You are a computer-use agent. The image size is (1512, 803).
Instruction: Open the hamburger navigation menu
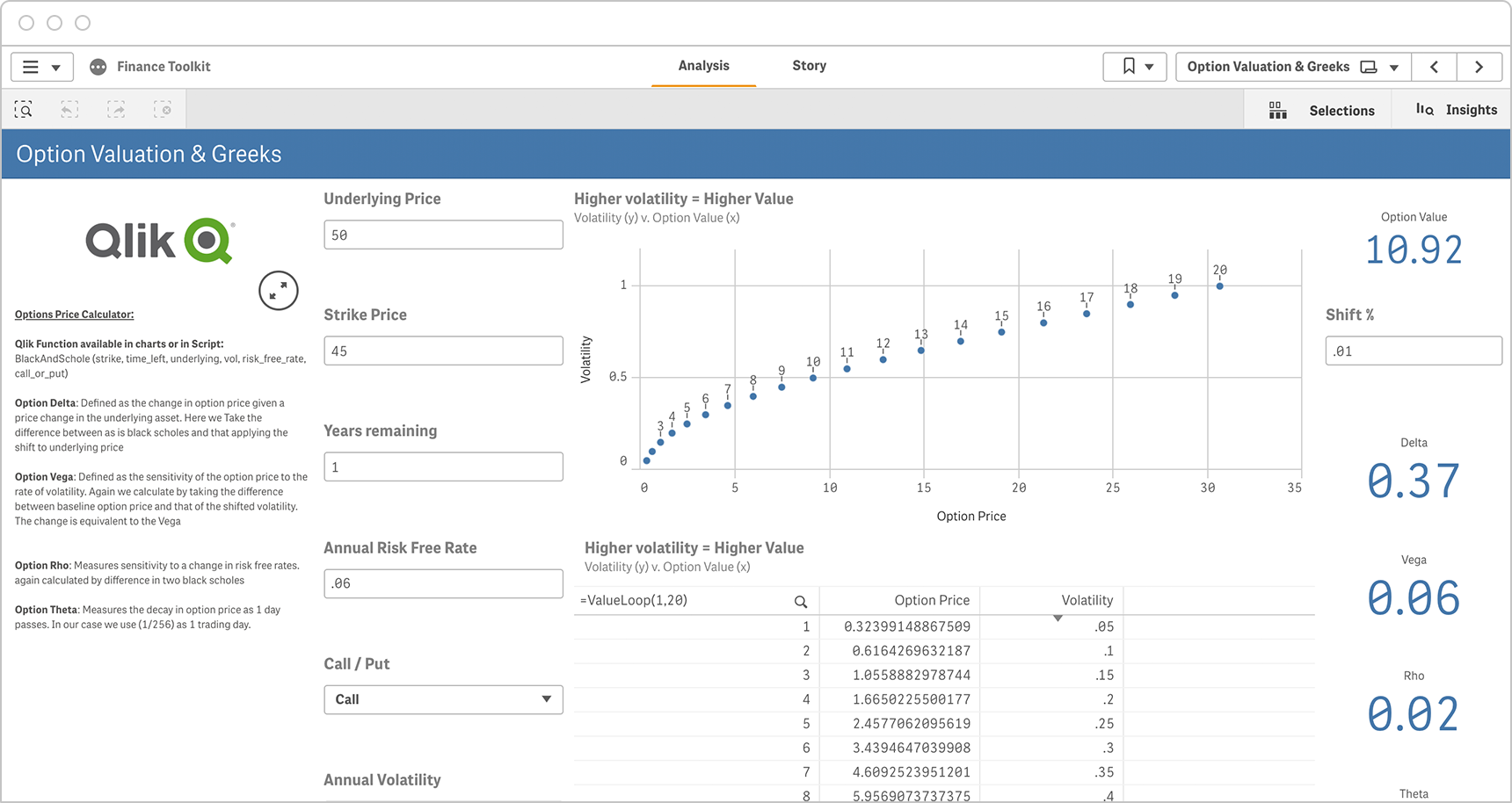(x=41, y=67)
